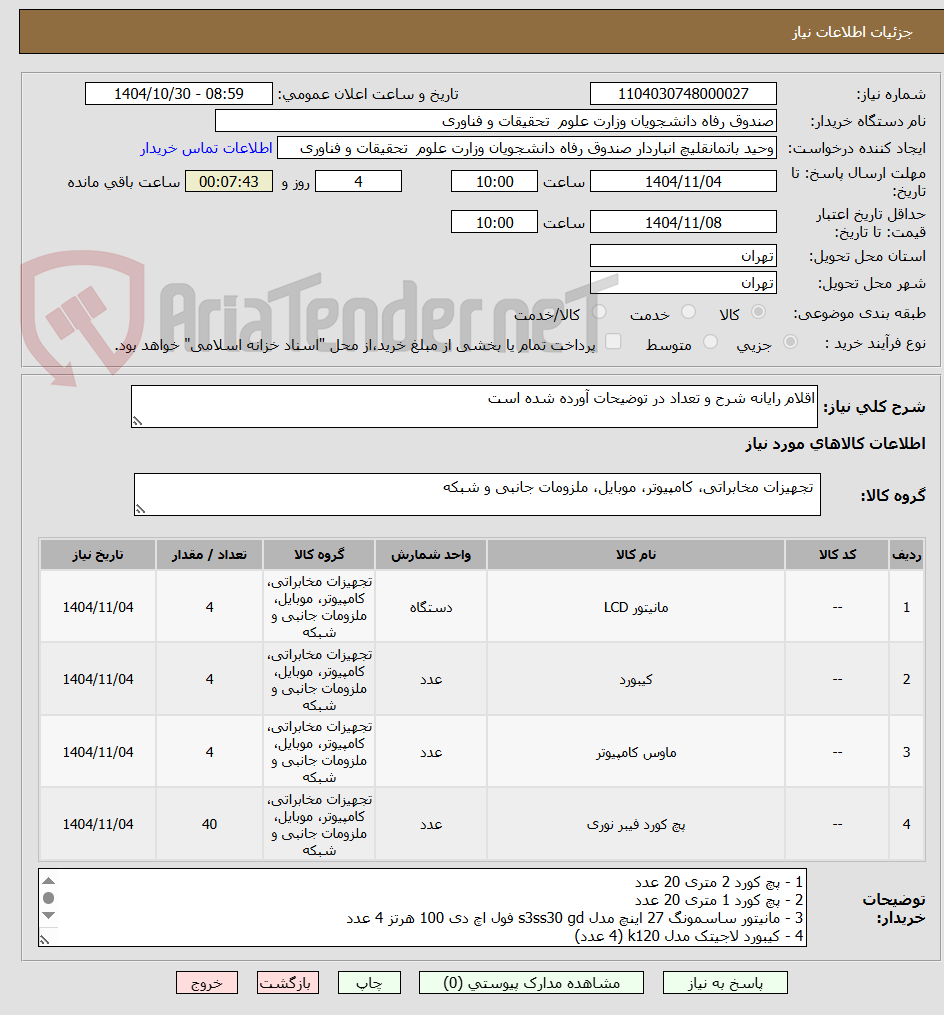Click the remaining time 00:07:43 field

[229, 182]
